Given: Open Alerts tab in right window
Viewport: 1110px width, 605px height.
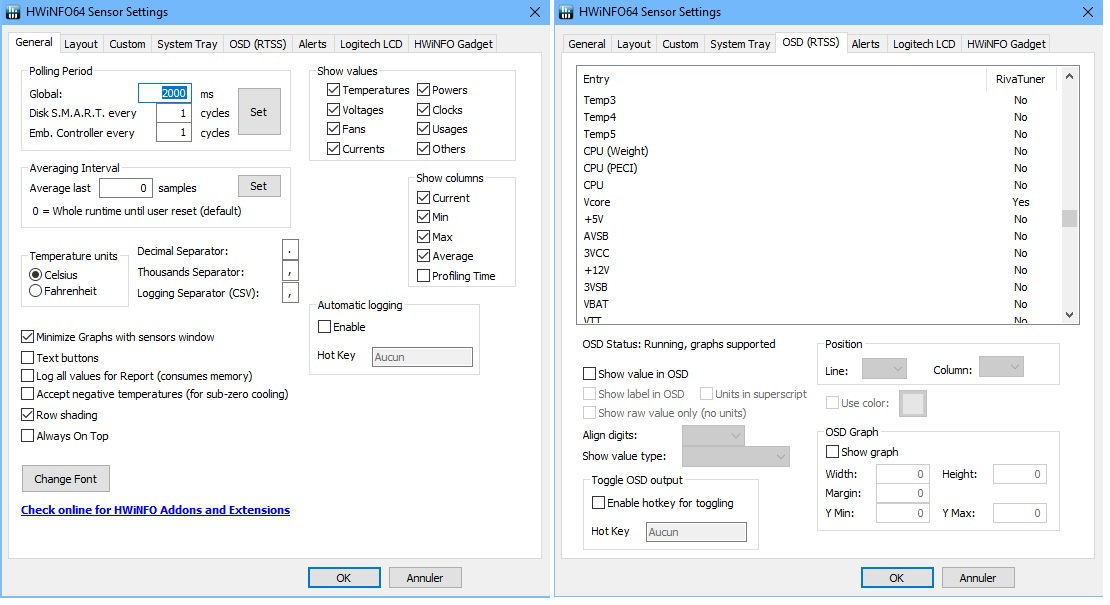Looking at the screenshot, I should point(865,44).
